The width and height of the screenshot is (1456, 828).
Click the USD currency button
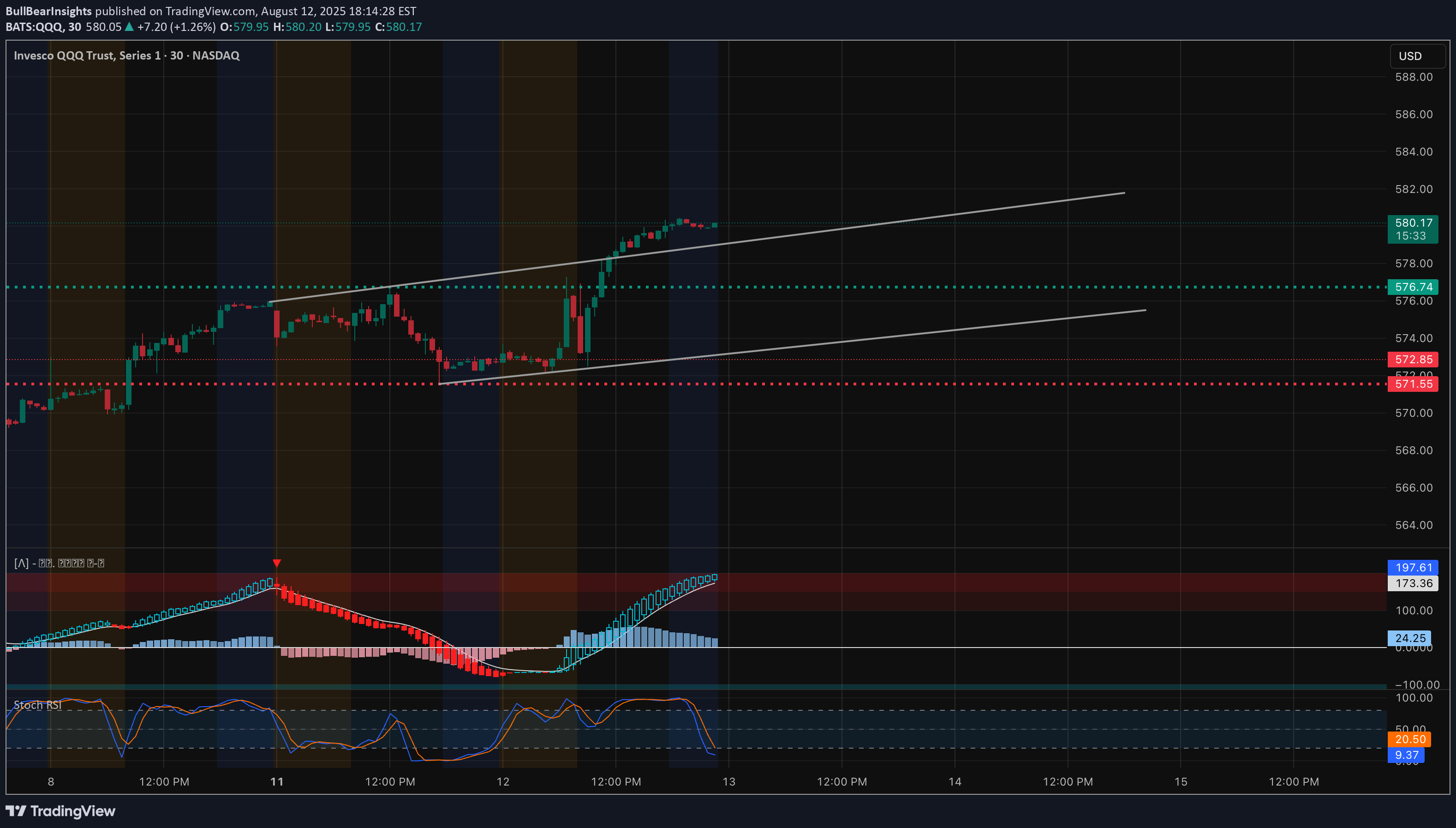point(1417,56)
